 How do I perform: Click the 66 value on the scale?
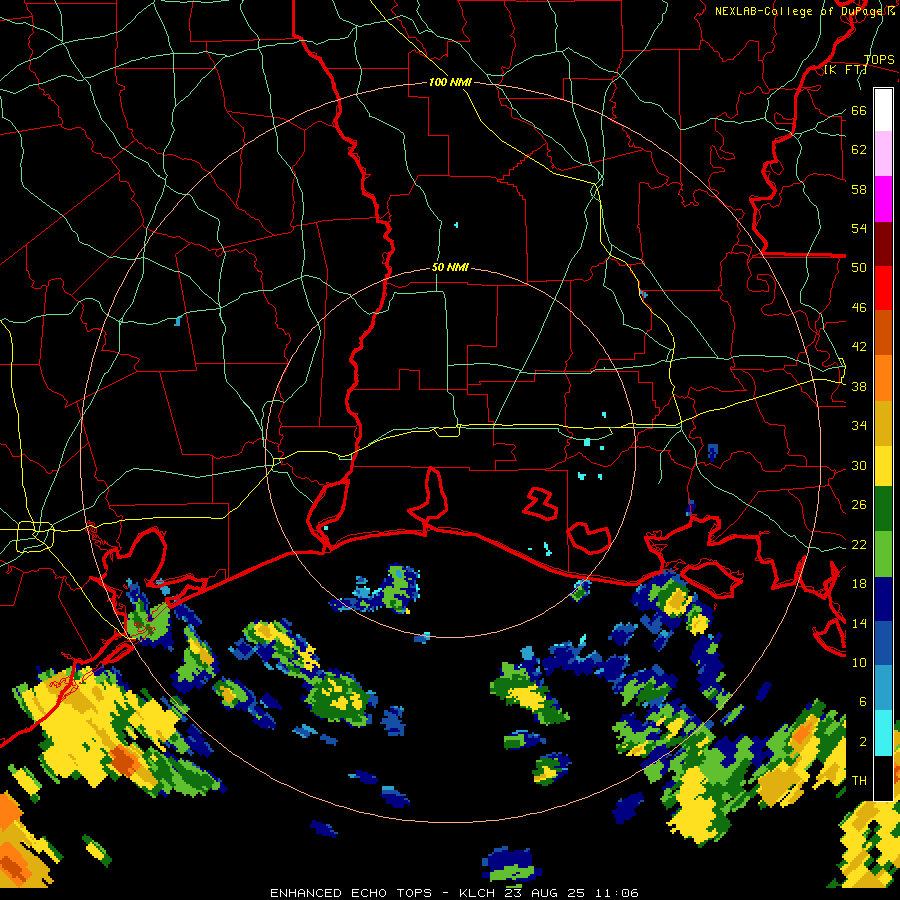(x=859, y=110)
